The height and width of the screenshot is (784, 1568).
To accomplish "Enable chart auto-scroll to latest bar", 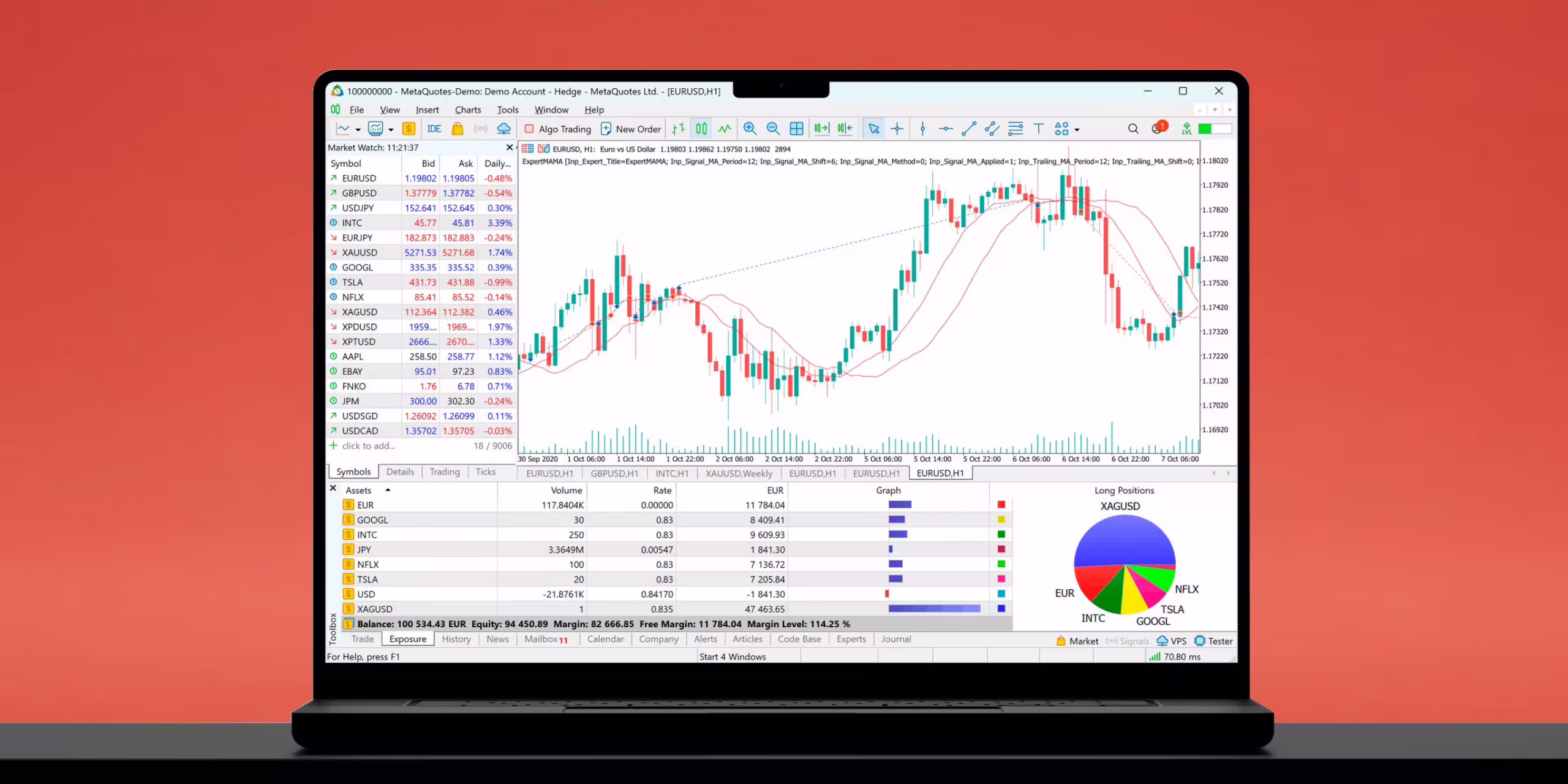I will coord(821,129).
